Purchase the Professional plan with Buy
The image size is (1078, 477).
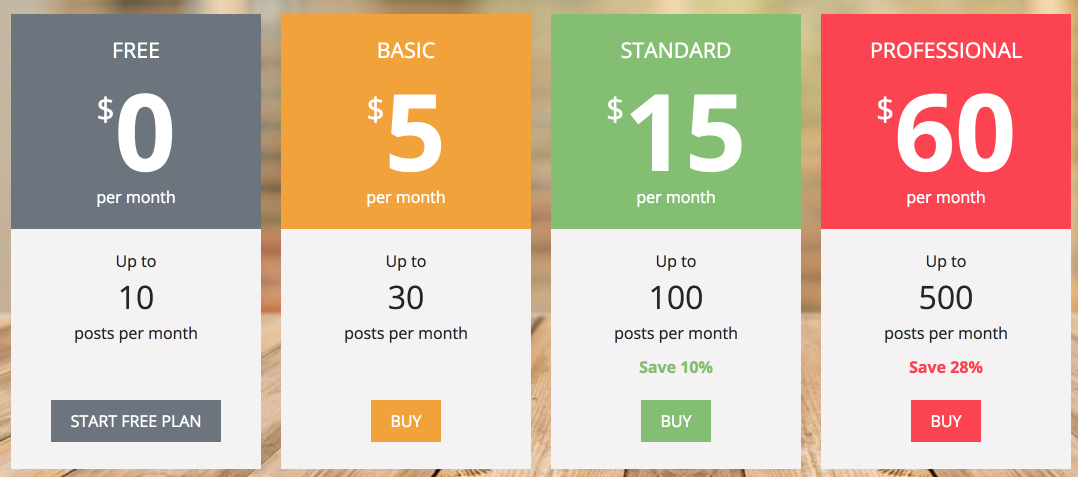pos(946,421)
